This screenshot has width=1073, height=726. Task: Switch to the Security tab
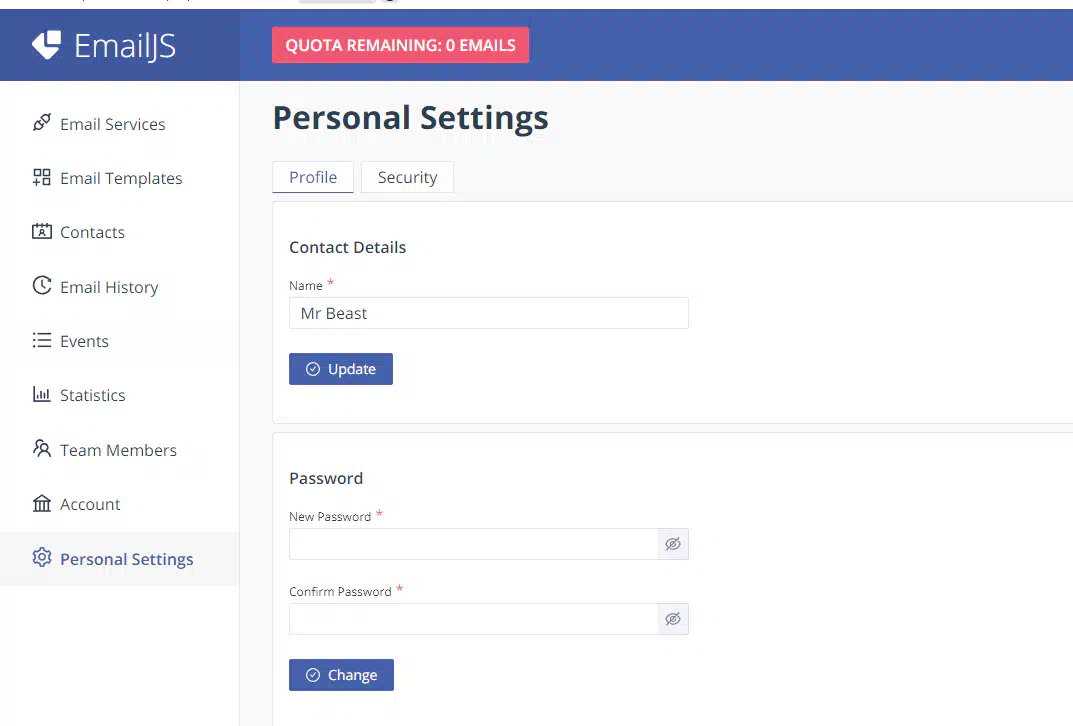(407, 177)
